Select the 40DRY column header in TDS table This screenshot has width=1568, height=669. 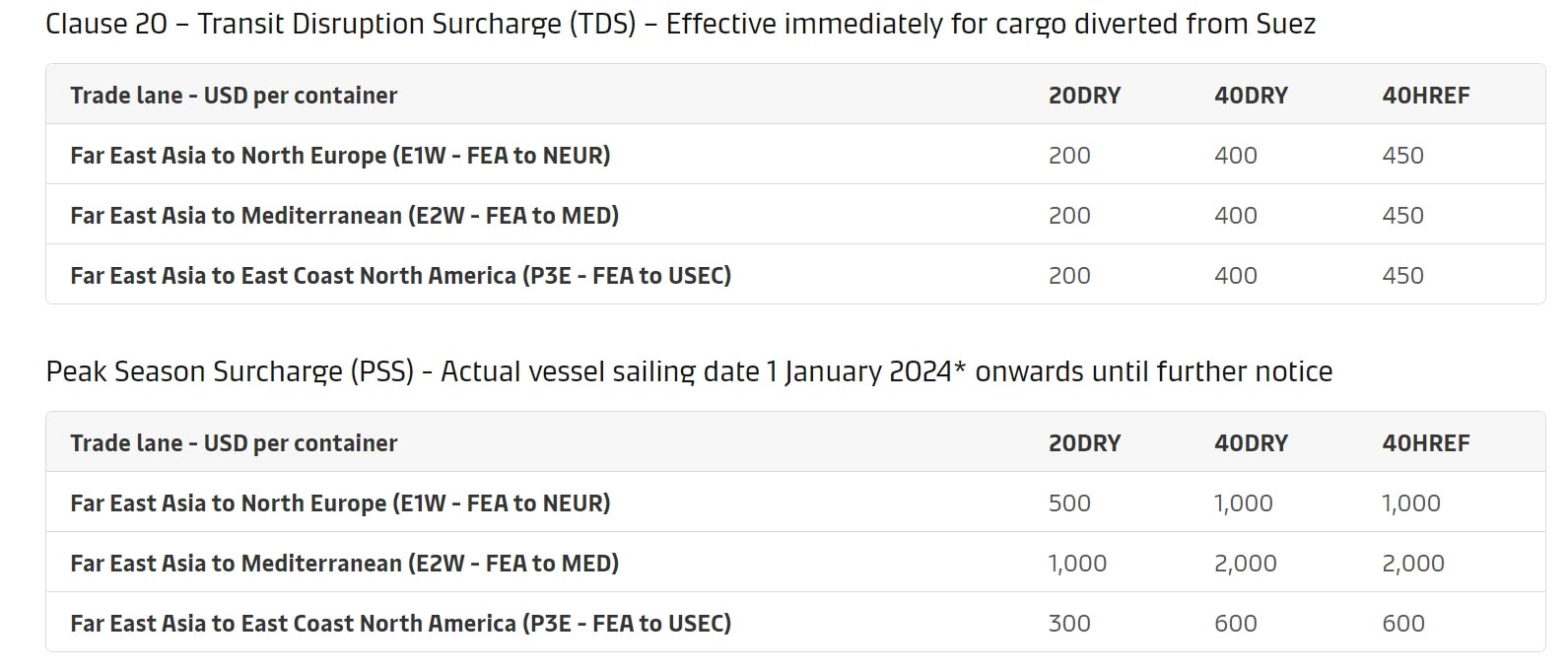pos(1251,96)
